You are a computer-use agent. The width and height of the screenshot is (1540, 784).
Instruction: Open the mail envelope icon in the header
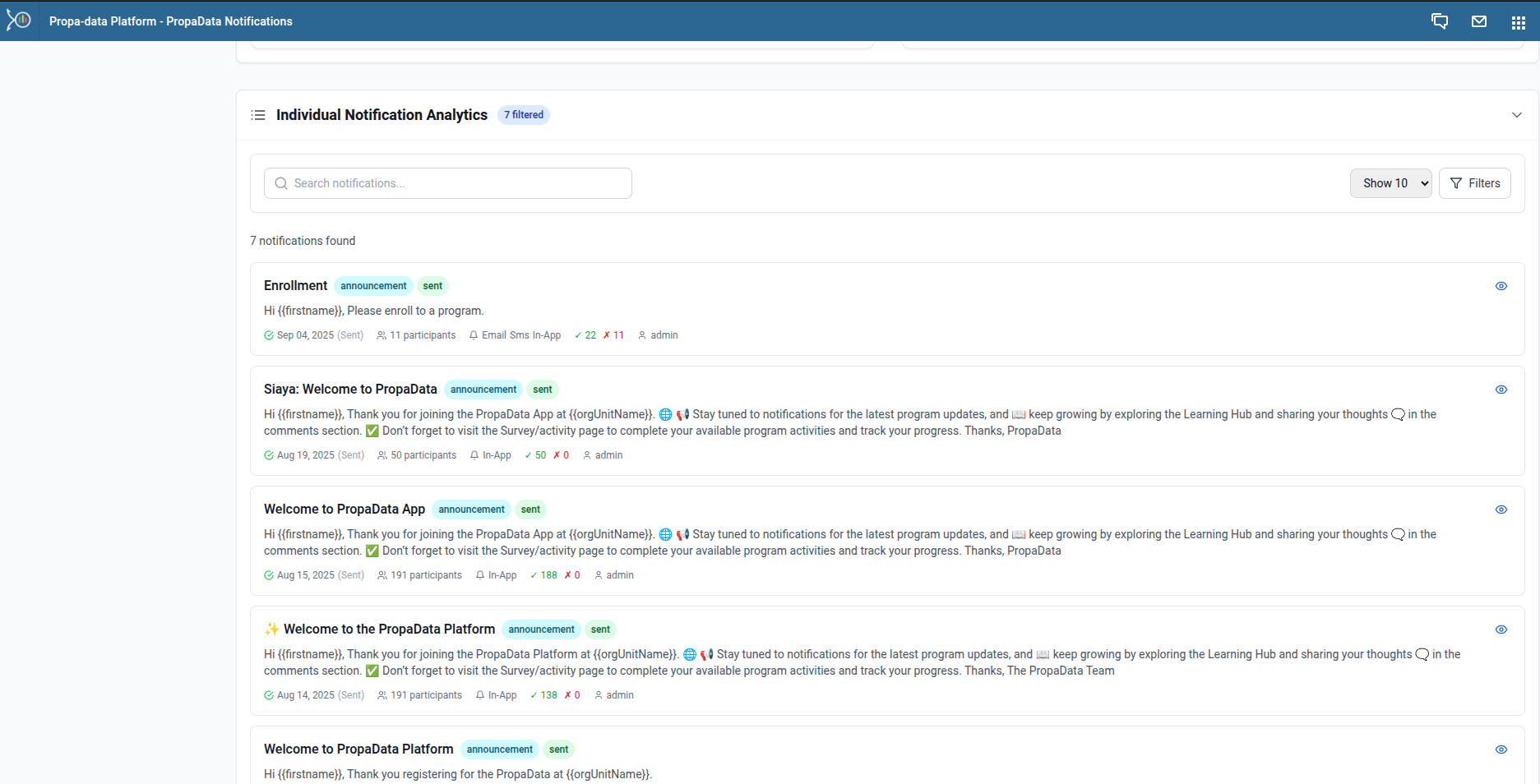(x=1479, y=21)
